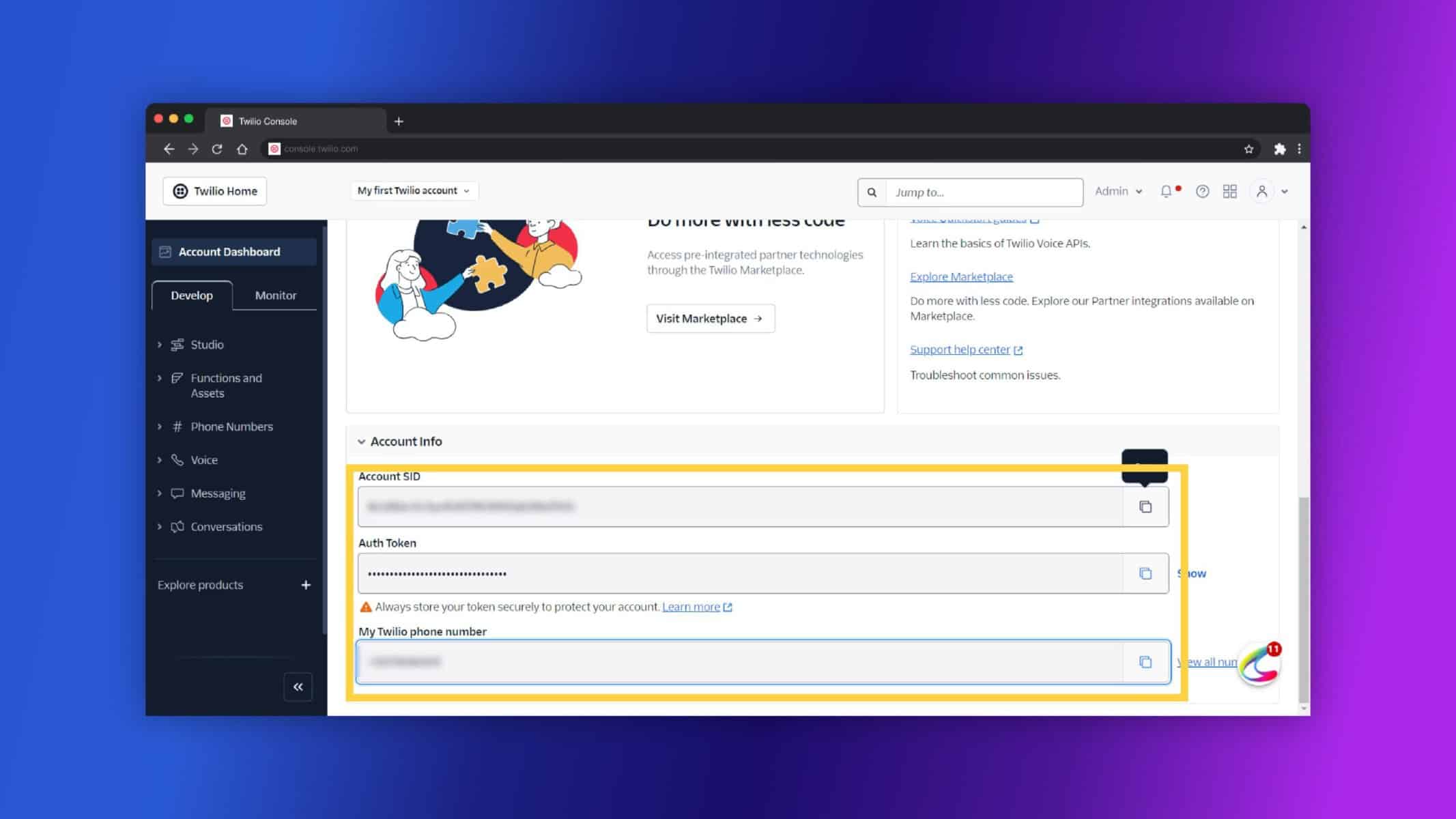
Task: Open Account Dashboard in sidebar
Action: pyautogui.click(x=234, y=252)
